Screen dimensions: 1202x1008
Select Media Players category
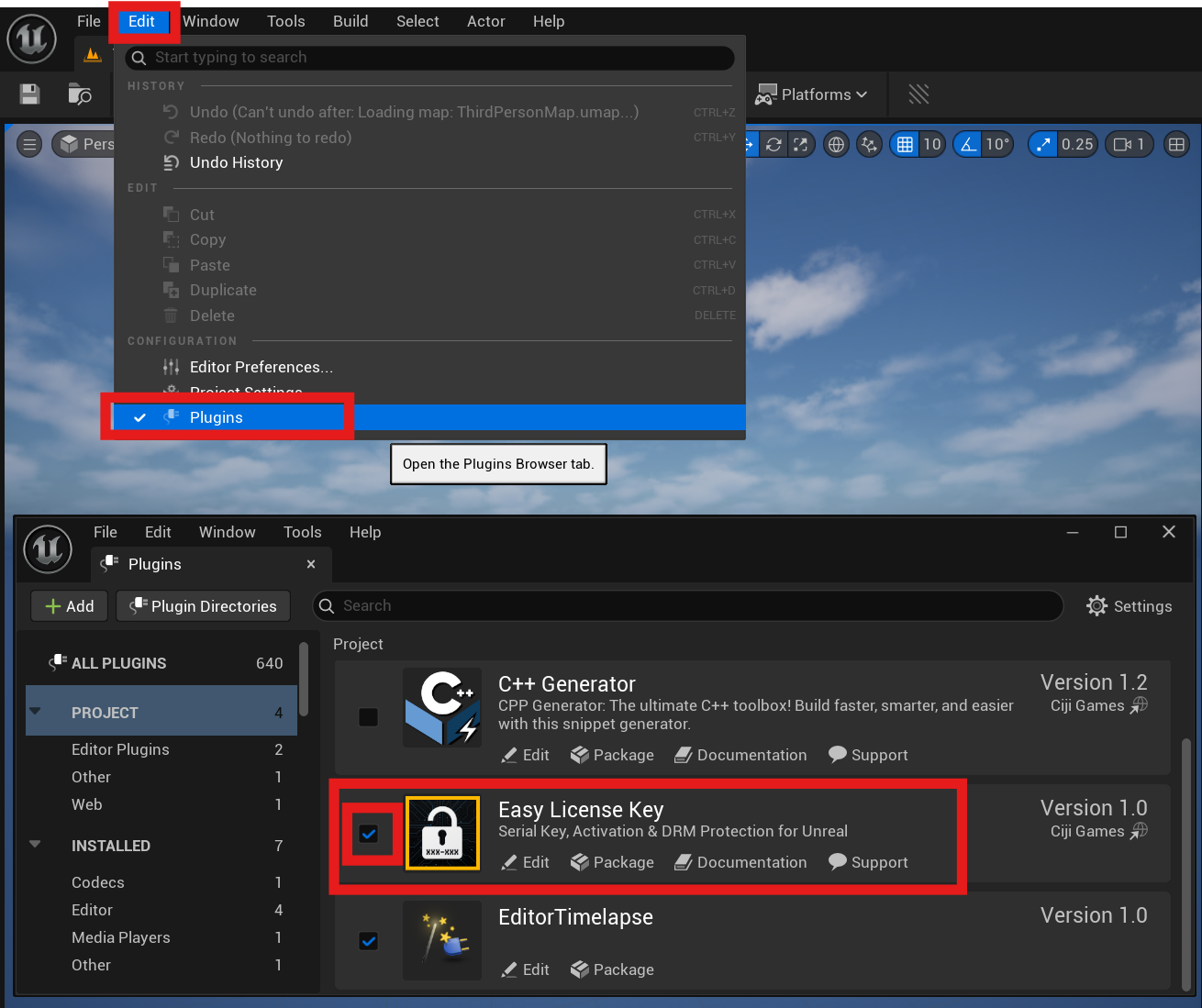[x=161, y=937]
